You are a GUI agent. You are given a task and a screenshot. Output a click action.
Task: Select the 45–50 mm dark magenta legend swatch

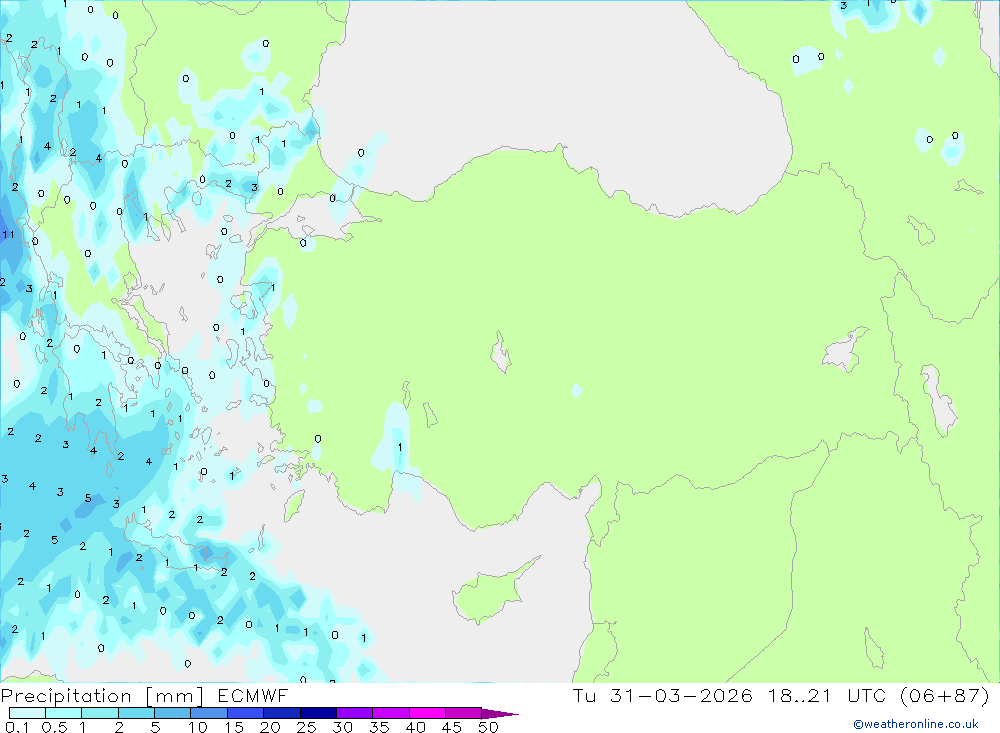464,713
